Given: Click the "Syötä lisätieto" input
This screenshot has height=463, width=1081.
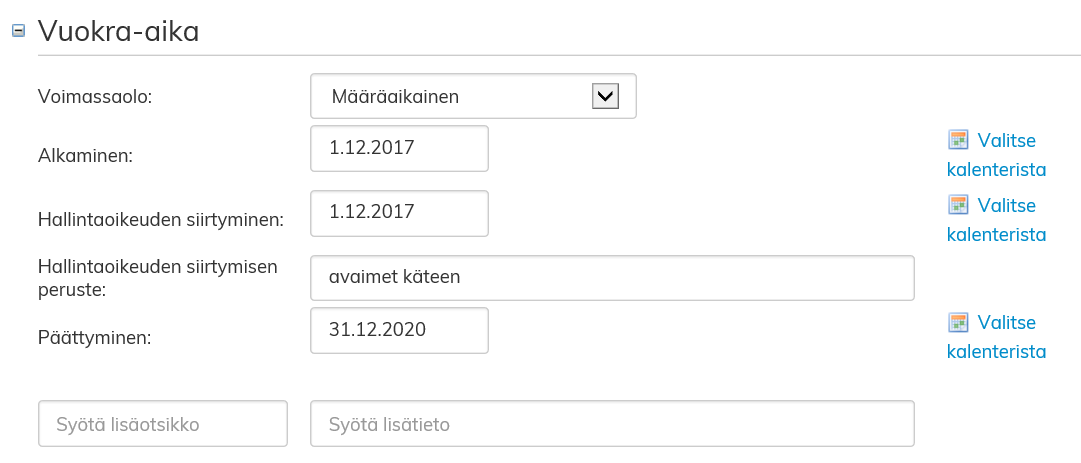Looking at the screenshot, I should pyautogui.click(x=612, y=424).
